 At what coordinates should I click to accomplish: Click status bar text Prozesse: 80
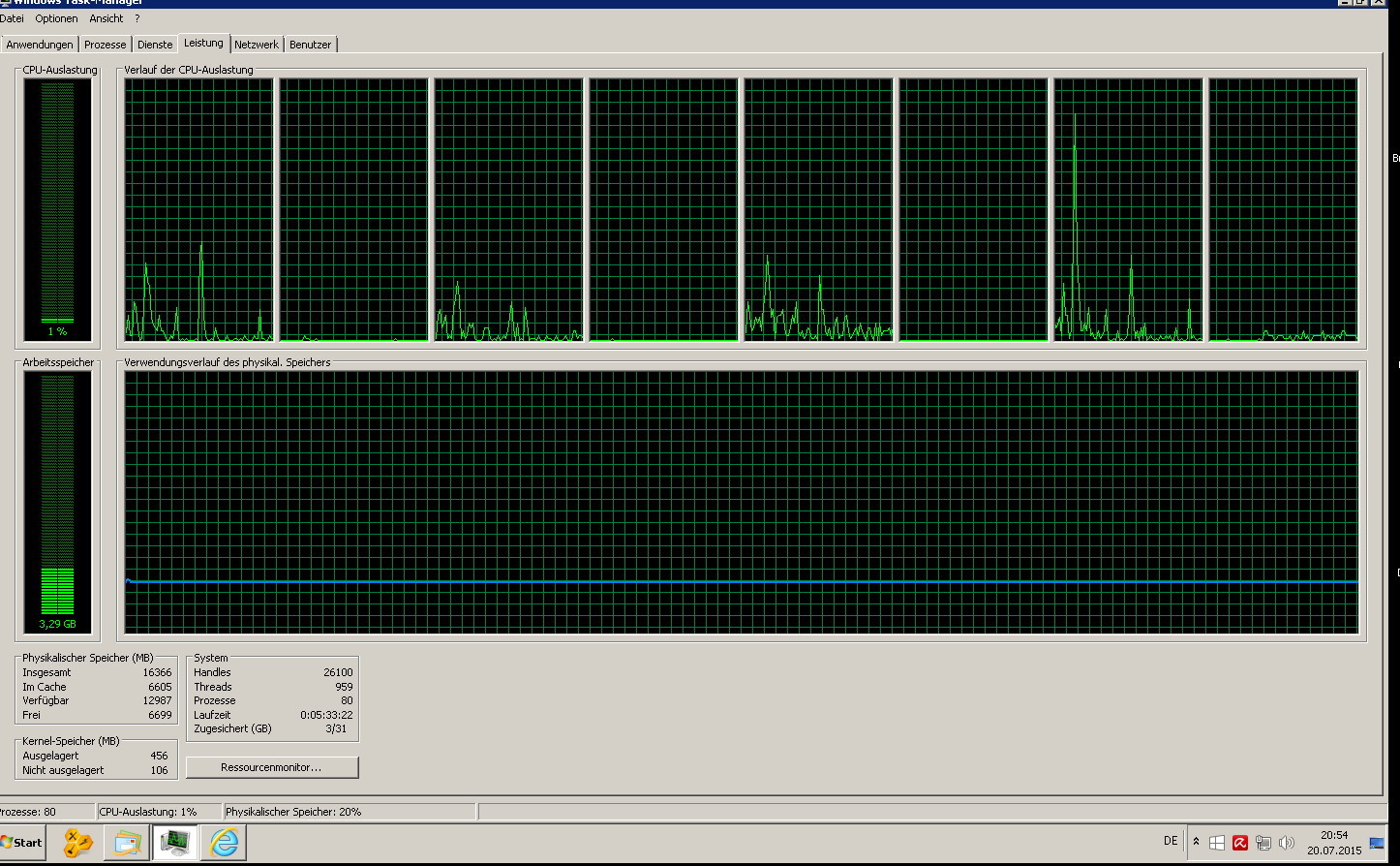27,812
